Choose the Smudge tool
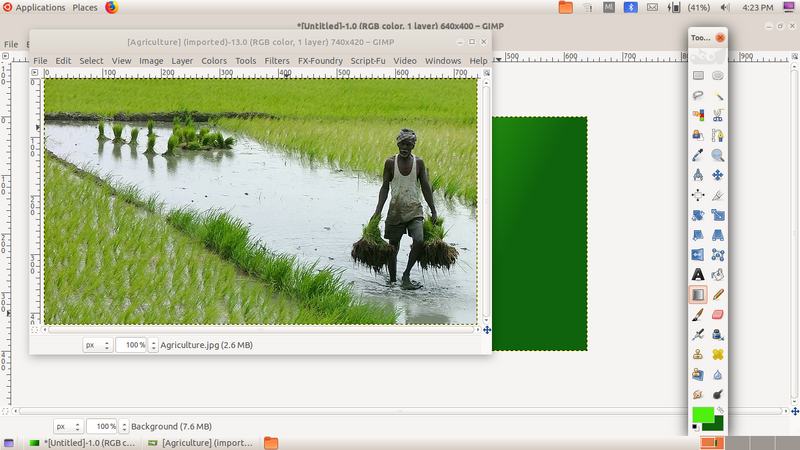Image resolution: width=800 pixels, height=450 pixels. click(698, 394)
